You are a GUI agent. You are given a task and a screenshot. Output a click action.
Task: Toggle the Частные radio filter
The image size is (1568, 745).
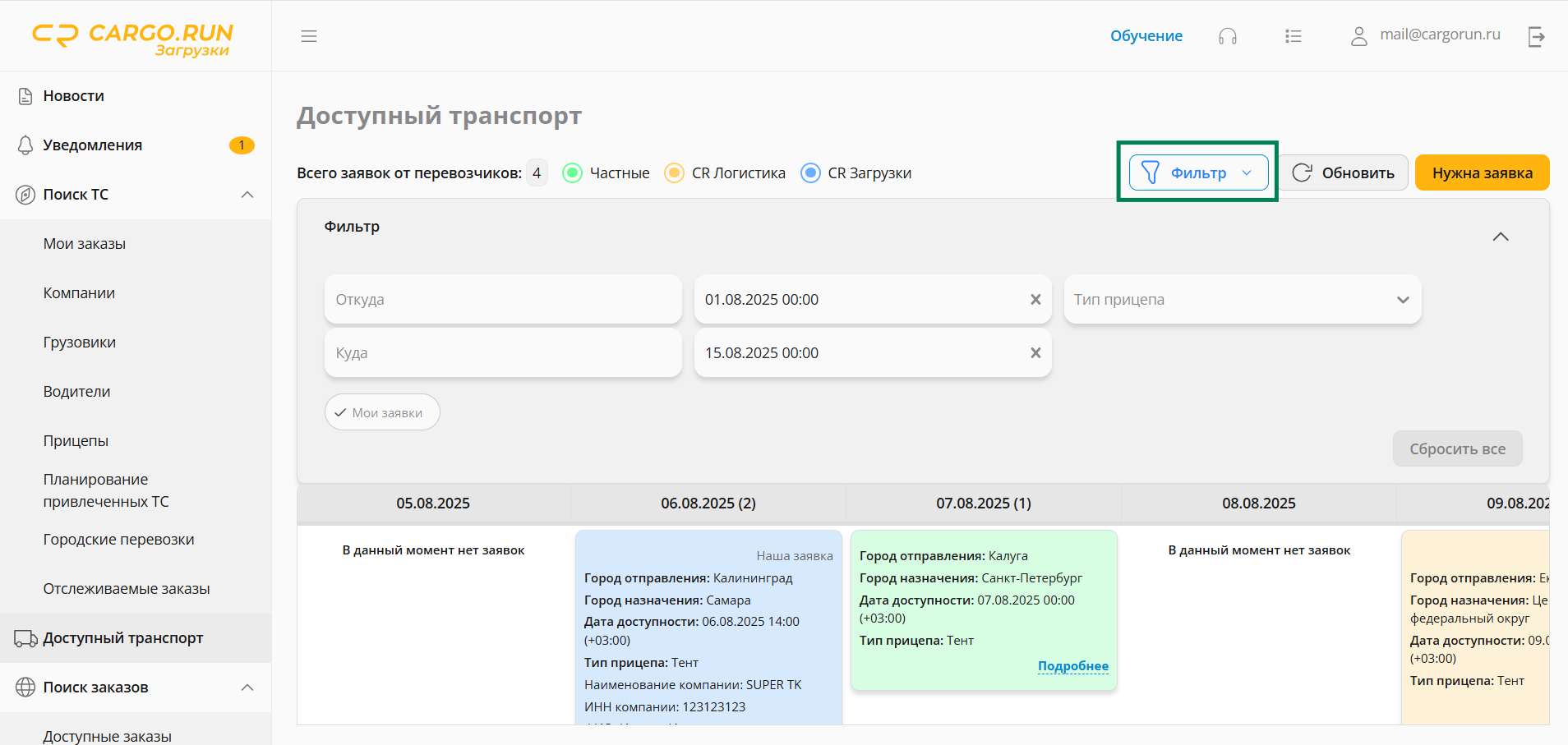point(573,173)
